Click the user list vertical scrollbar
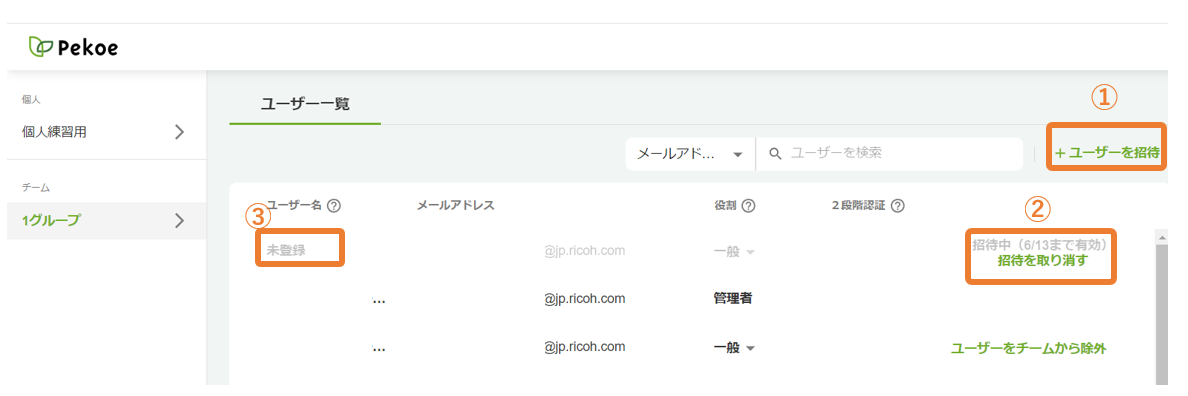Screen dimensions: 1188x396 click(x=1161, y=310)
